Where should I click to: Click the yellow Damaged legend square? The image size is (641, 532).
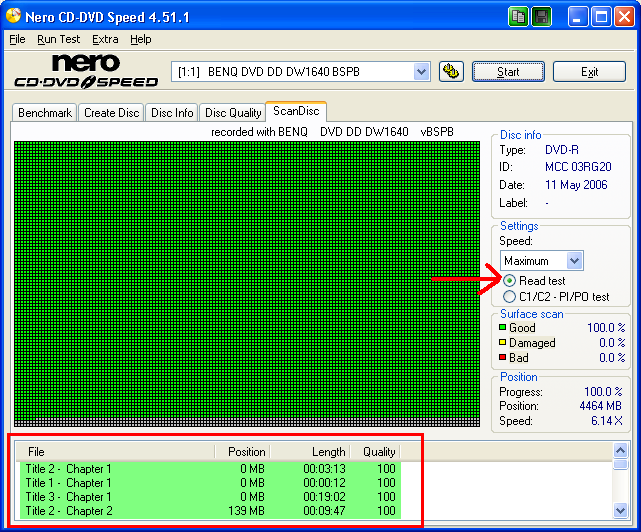point(504,343)
